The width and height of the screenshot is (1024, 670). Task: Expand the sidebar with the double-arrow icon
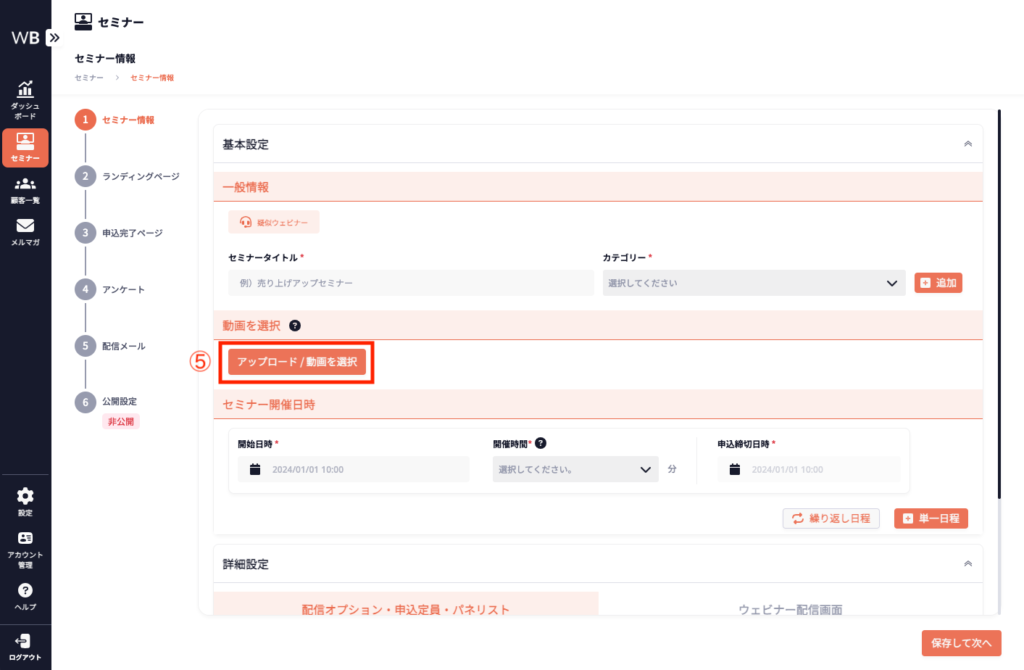(x=54, y=37)
